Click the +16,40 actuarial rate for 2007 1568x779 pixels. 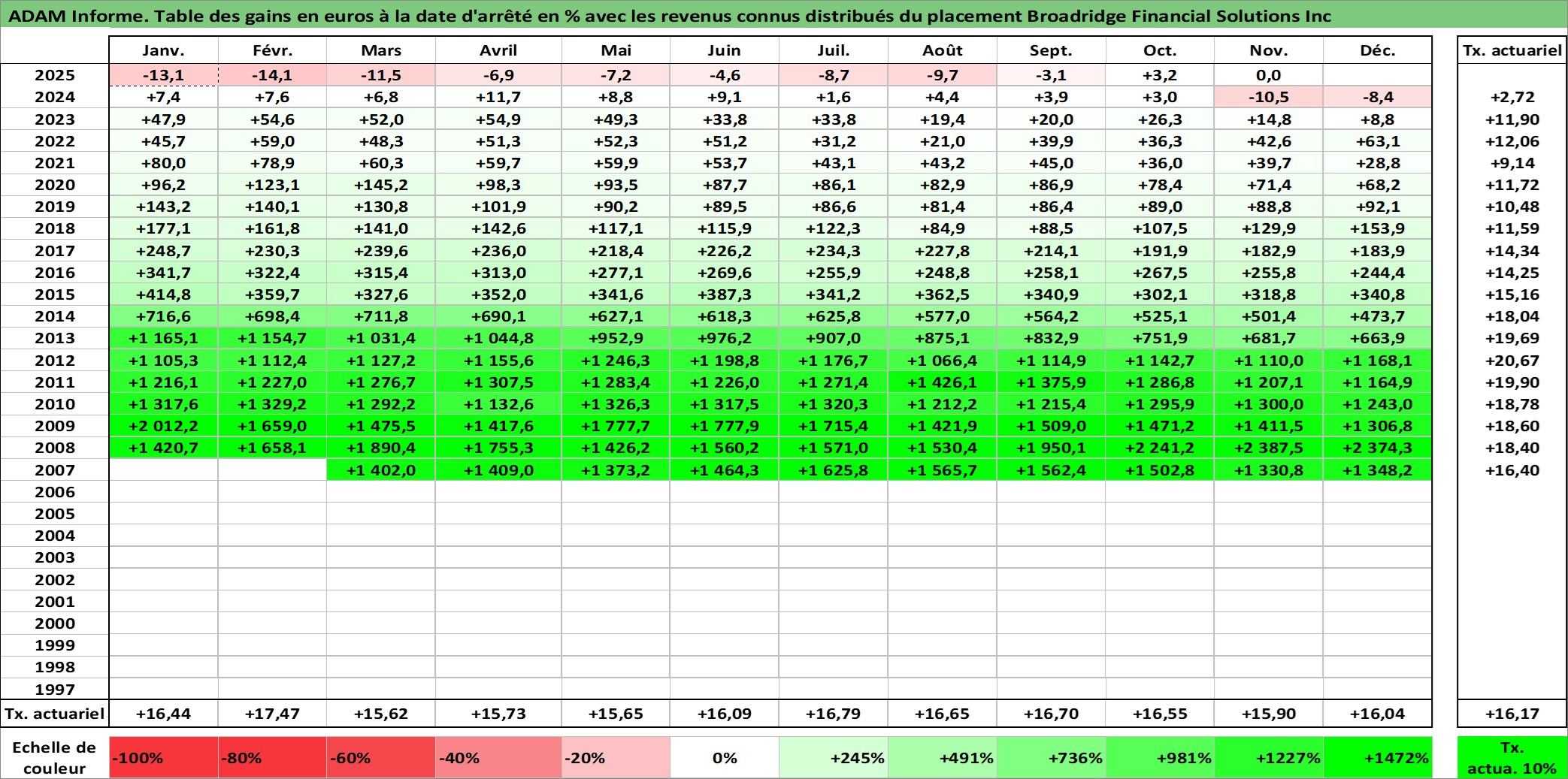click(x=1512, y=470)
